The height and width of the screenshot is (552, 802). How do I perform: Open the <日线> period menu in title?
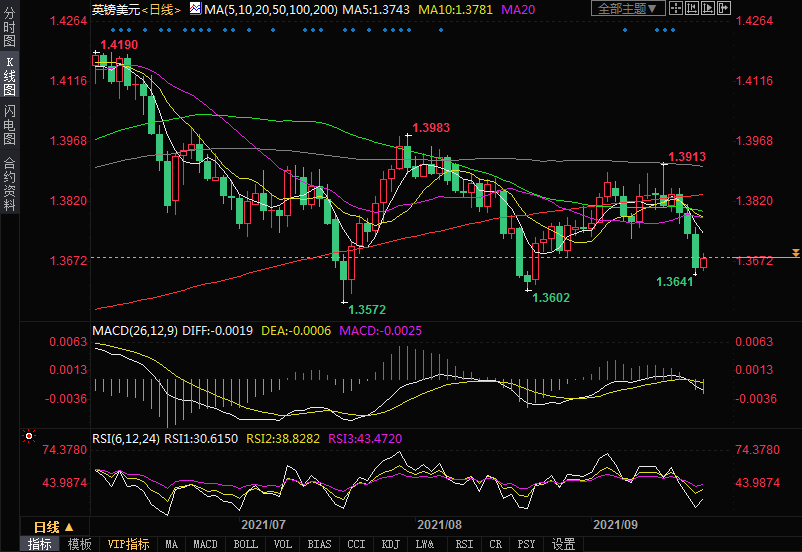(161, 9)
